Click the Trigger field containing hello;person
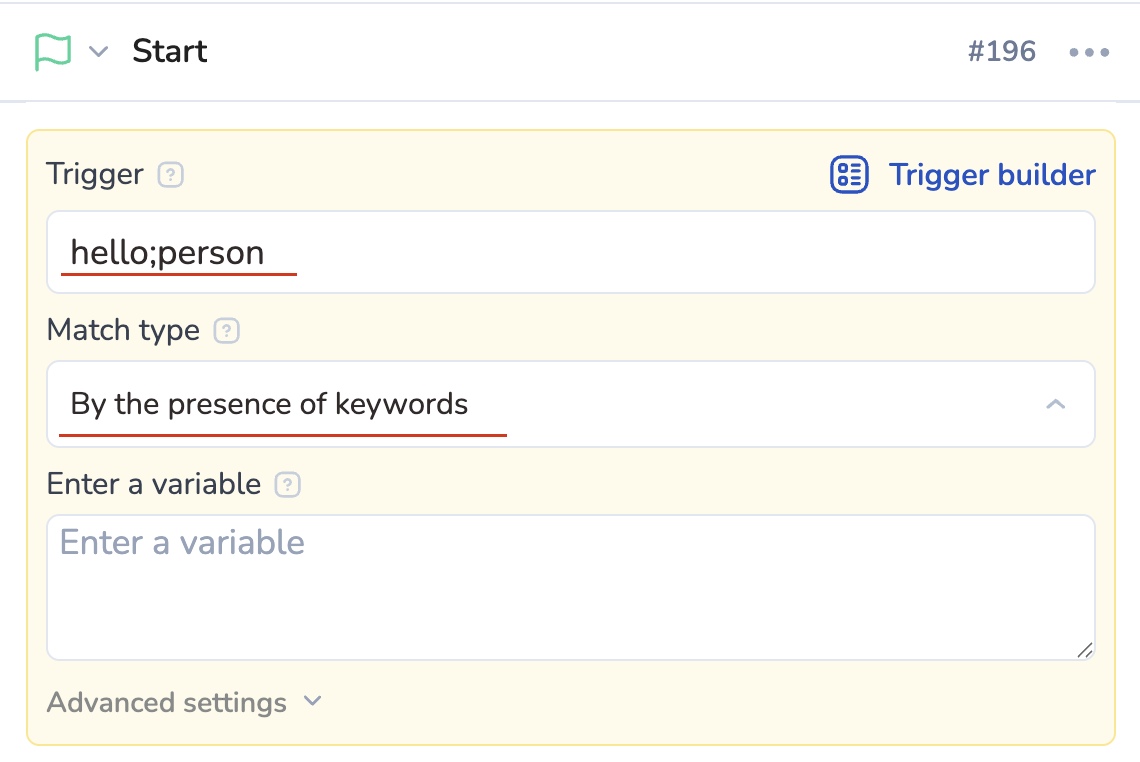Image resolution: width=1140 pixels, height=762 pixels. 570,253
